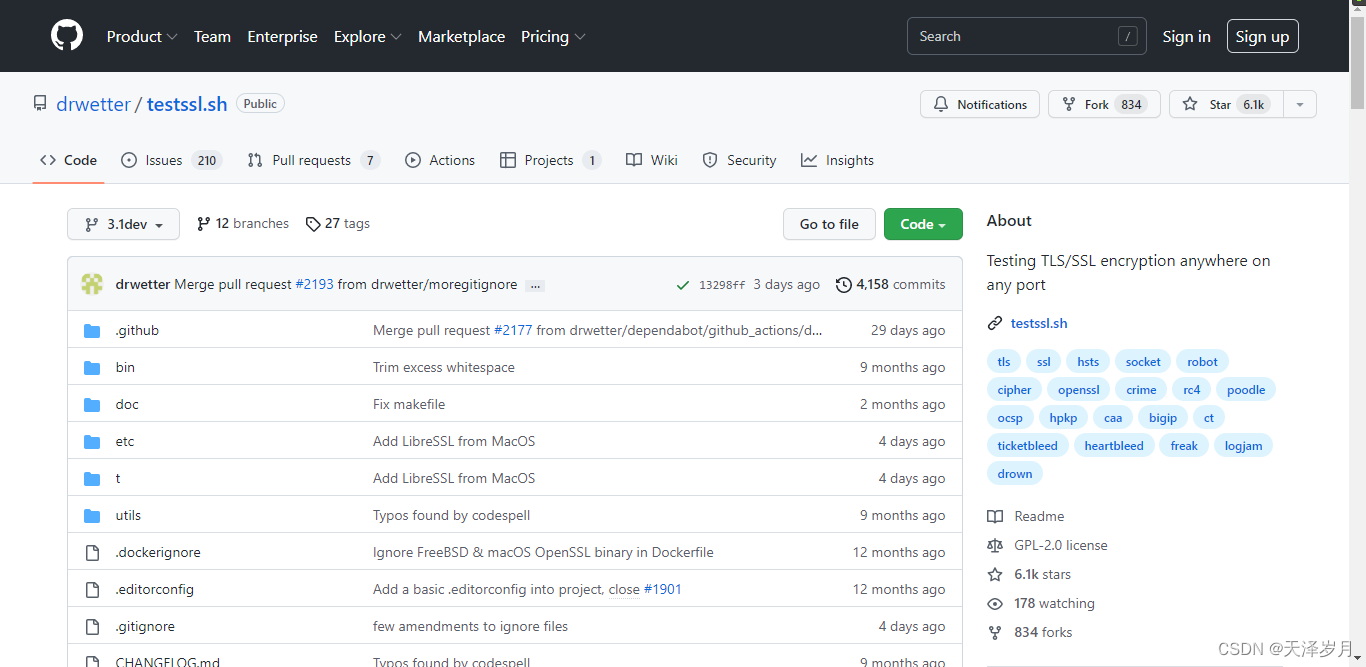Open the testssl.sh repository name link

pos(187,103)
